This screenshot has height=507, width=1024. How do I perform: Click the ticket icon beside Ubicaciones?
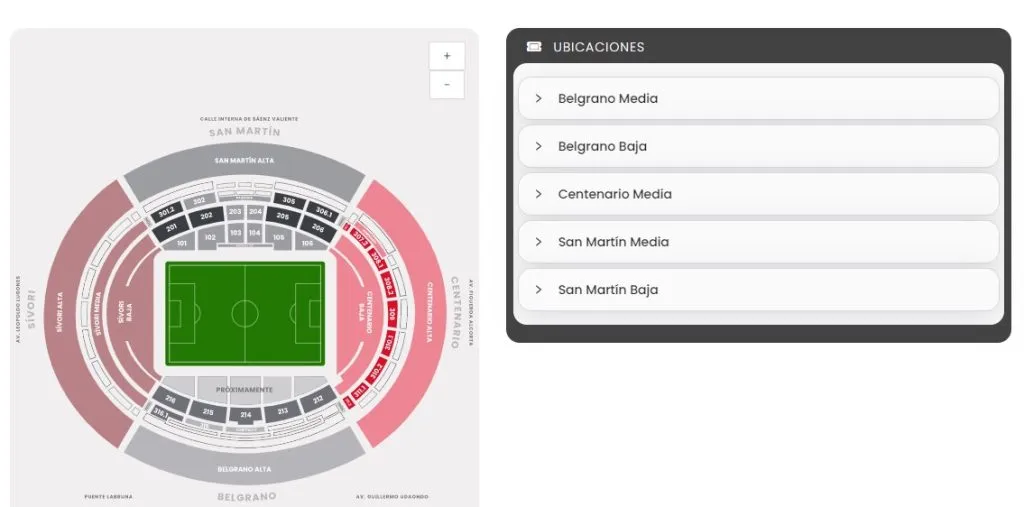[x=534, y=47]
